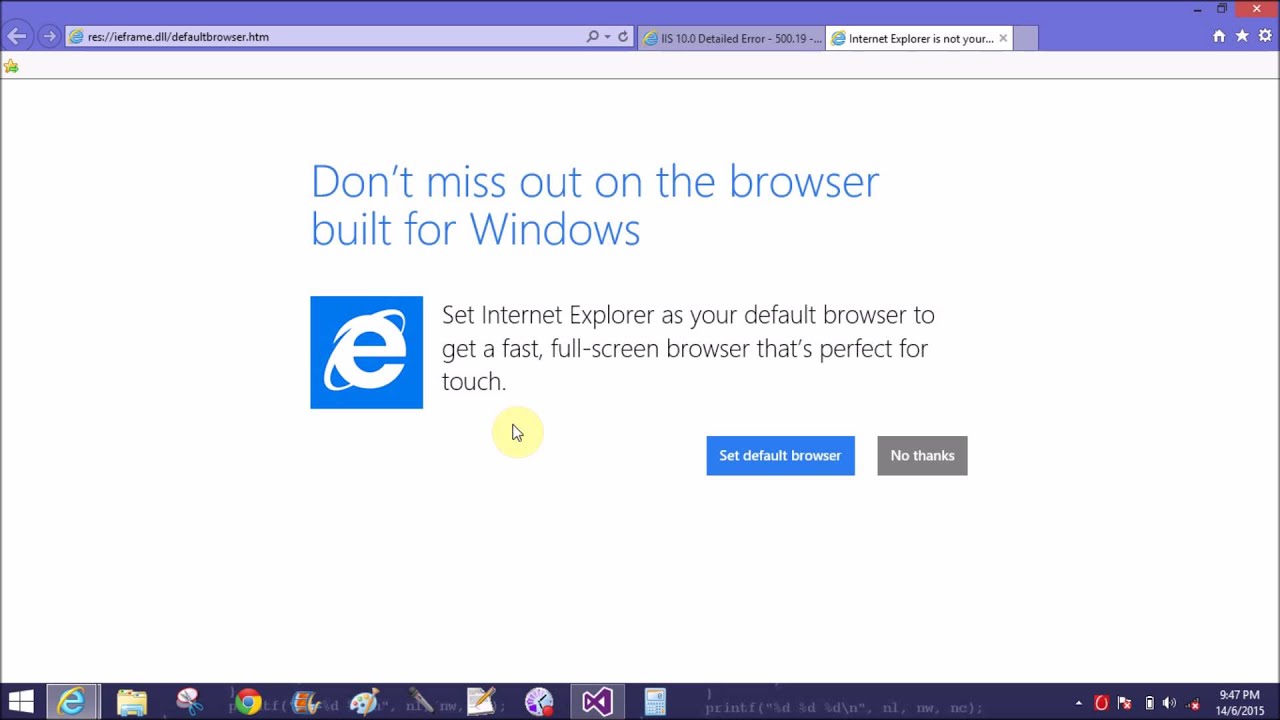Switch to the IIS 10.0 Detailed Error tab
1280x720 pixels.
click(732, 38)
